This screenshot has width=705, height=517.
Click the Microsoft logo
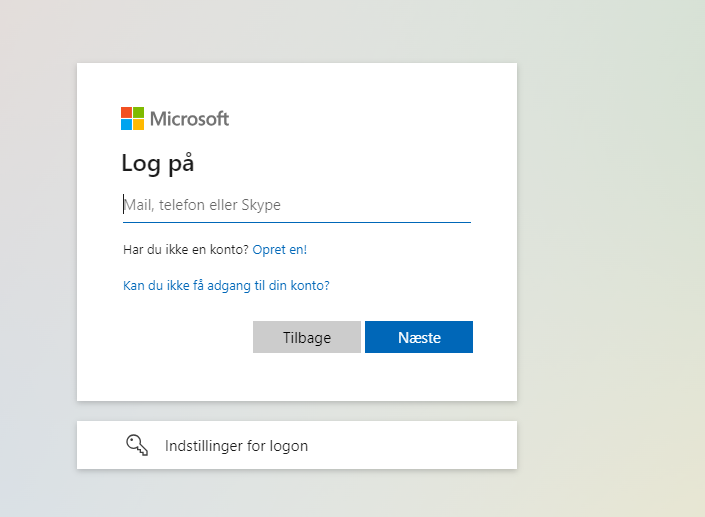[x=175, y=119]
